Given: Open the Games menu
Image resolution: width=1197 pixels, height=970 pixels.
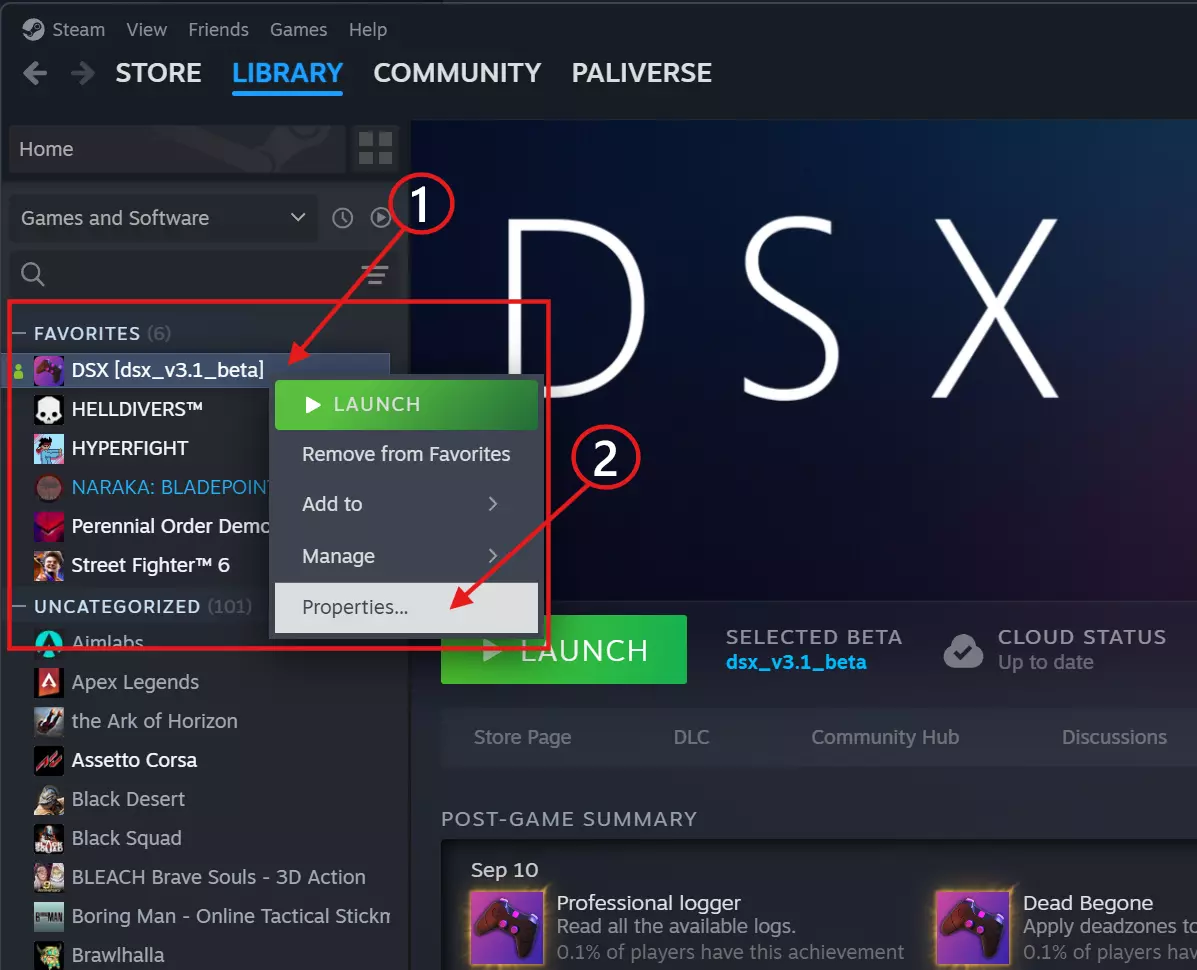Looking at the screenshot, I should click(298, 30).
